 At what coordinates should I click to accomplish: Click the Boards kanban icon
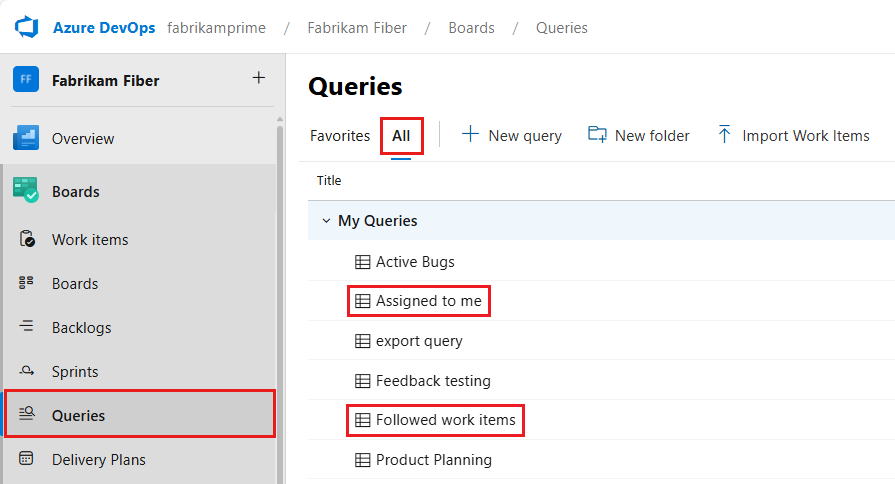point(26,283)
